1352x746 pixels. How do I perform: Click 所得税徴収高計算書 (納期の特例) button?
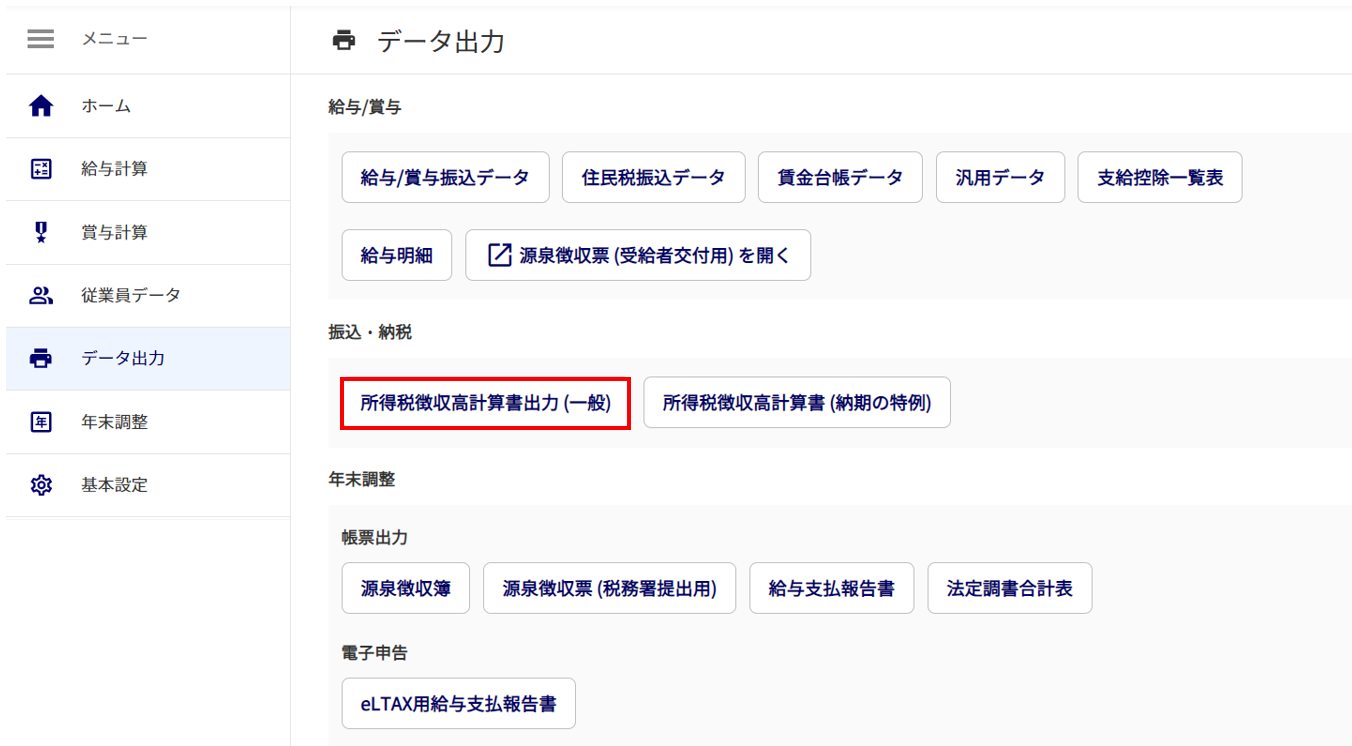click(x=797, y=403)
